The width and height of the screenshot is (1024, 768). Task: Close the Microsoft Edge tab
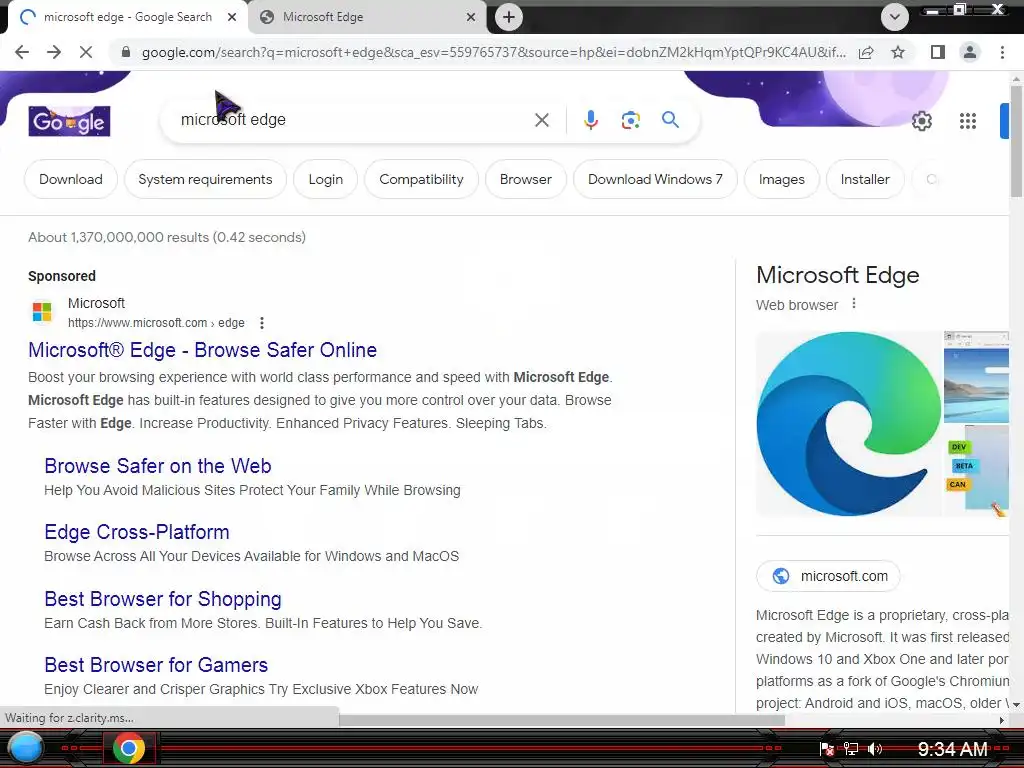(x=471, y=17)
